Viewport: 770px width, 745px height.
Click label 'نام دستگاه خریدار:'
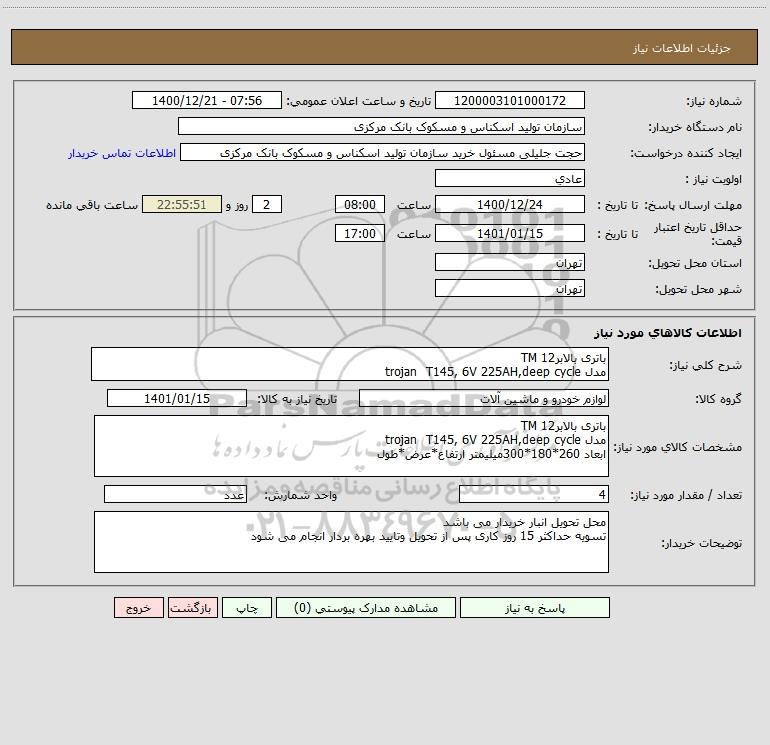pyautogui.click(x=695, y=128)
